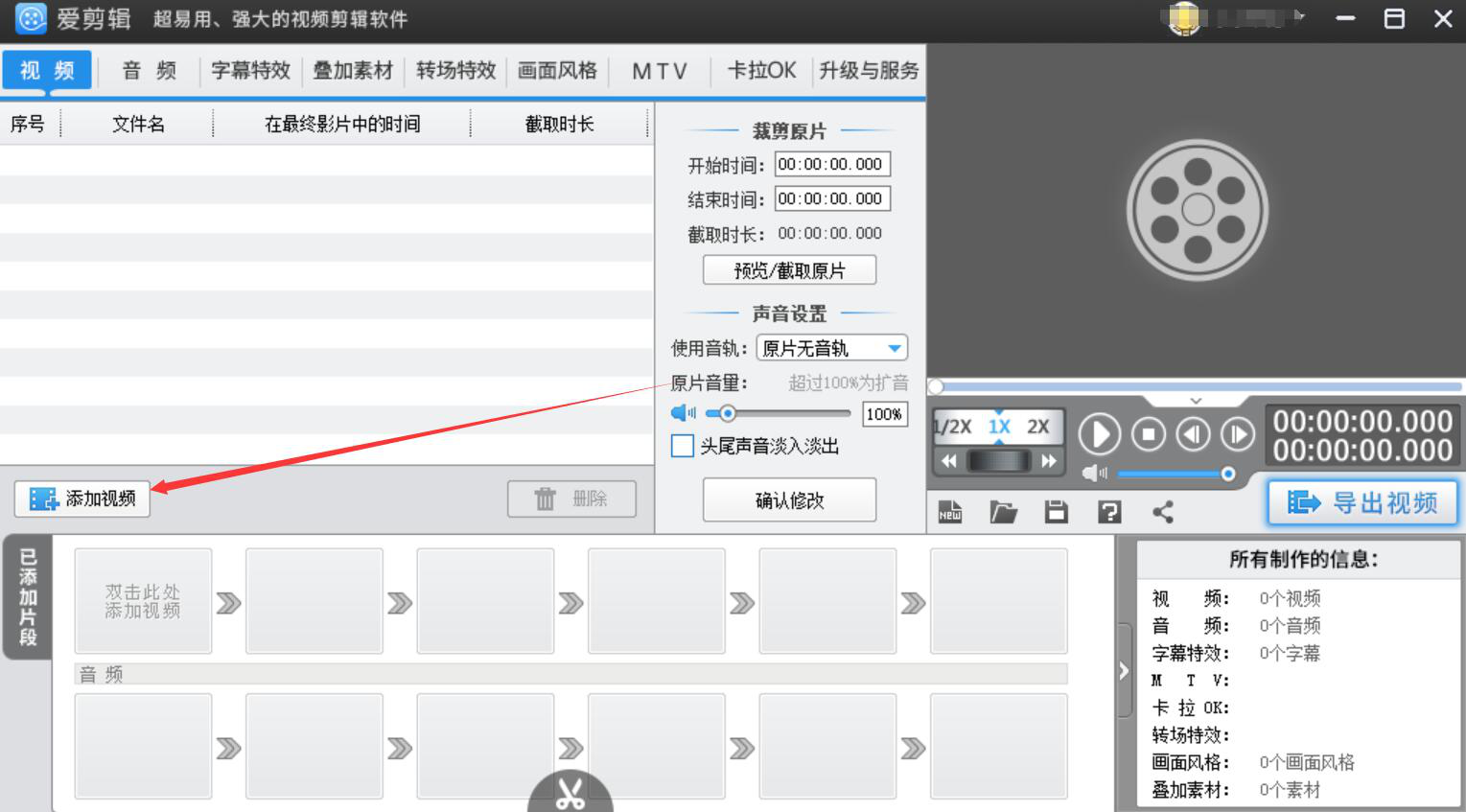Click the 截取时长 column header
The width and height of the screenshot is (1466, 812).
tap(560, 124)
